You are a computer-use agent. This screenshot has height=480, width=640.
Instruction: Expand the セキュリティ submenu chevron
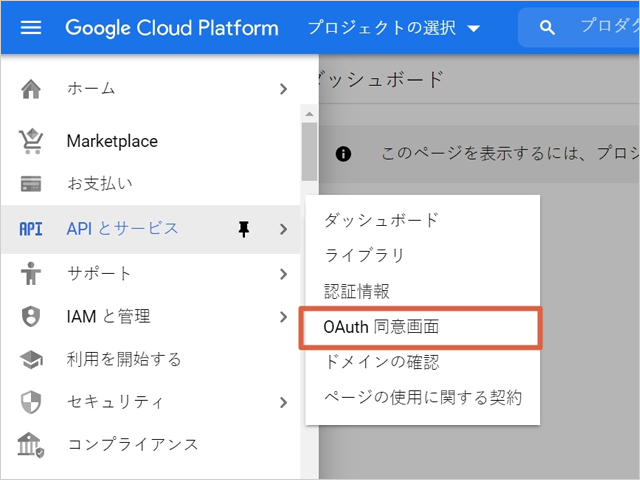point(284,402)
